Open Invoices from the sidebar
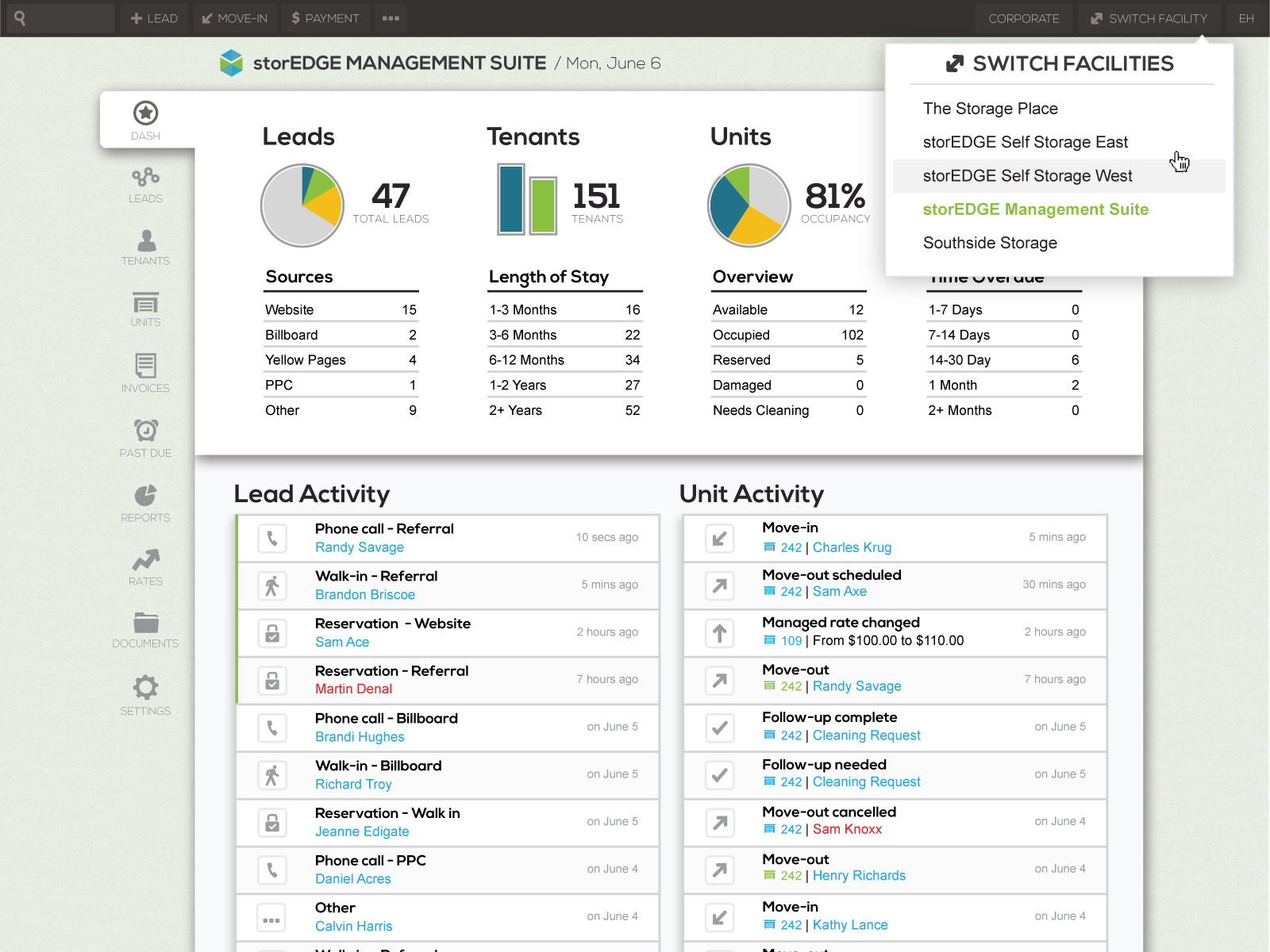The image size is (1270, 952). [x=145, y=374]
